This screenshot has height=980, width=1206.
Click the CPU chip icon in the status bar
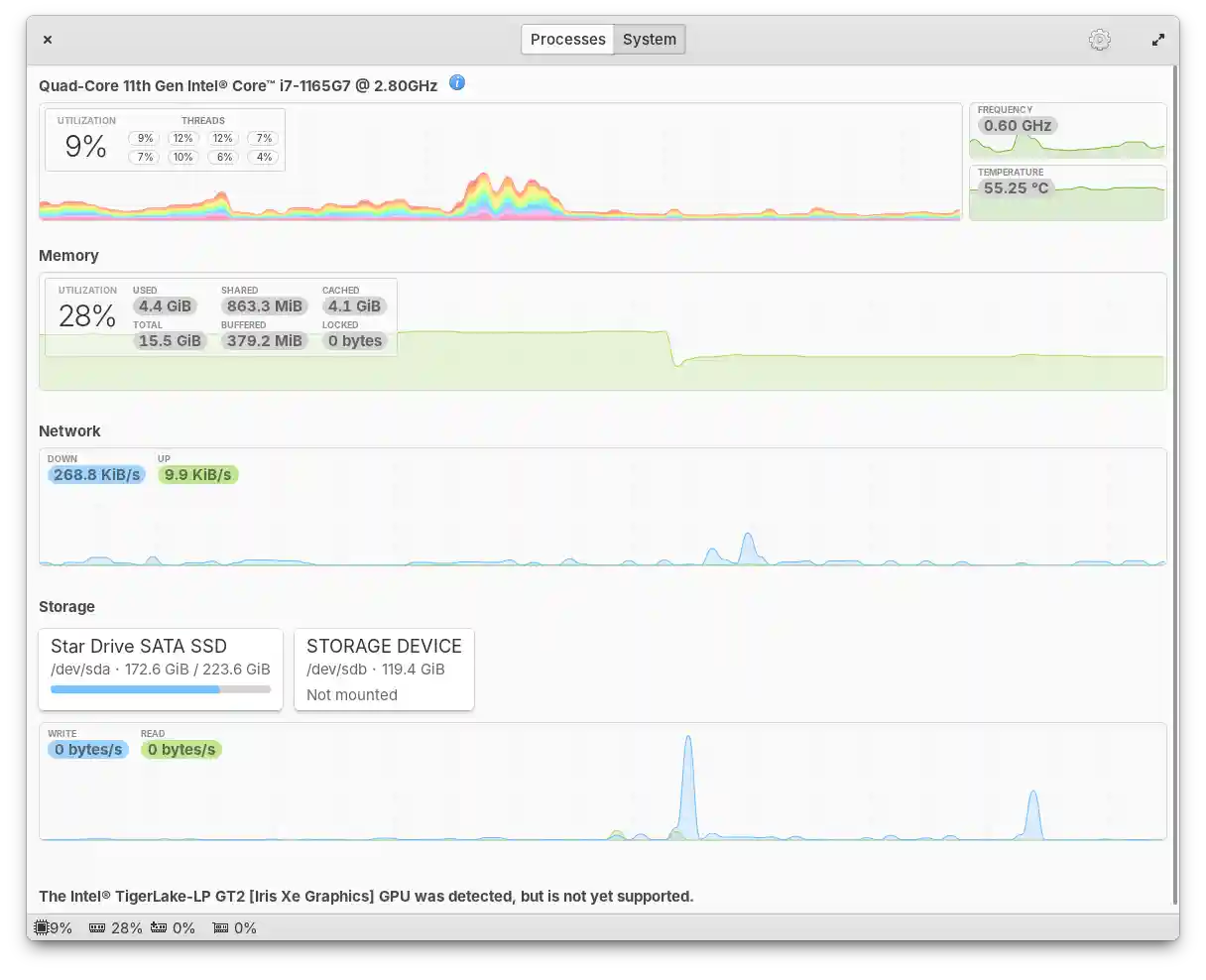41,927
